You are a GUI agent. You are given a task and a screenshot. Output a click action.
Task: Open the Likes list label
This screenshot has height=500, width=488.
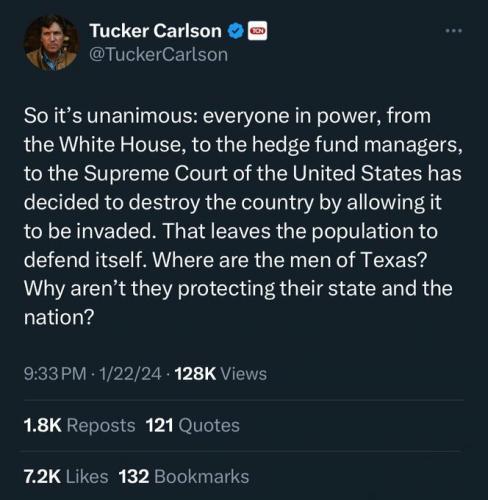[x=87, y=477]
